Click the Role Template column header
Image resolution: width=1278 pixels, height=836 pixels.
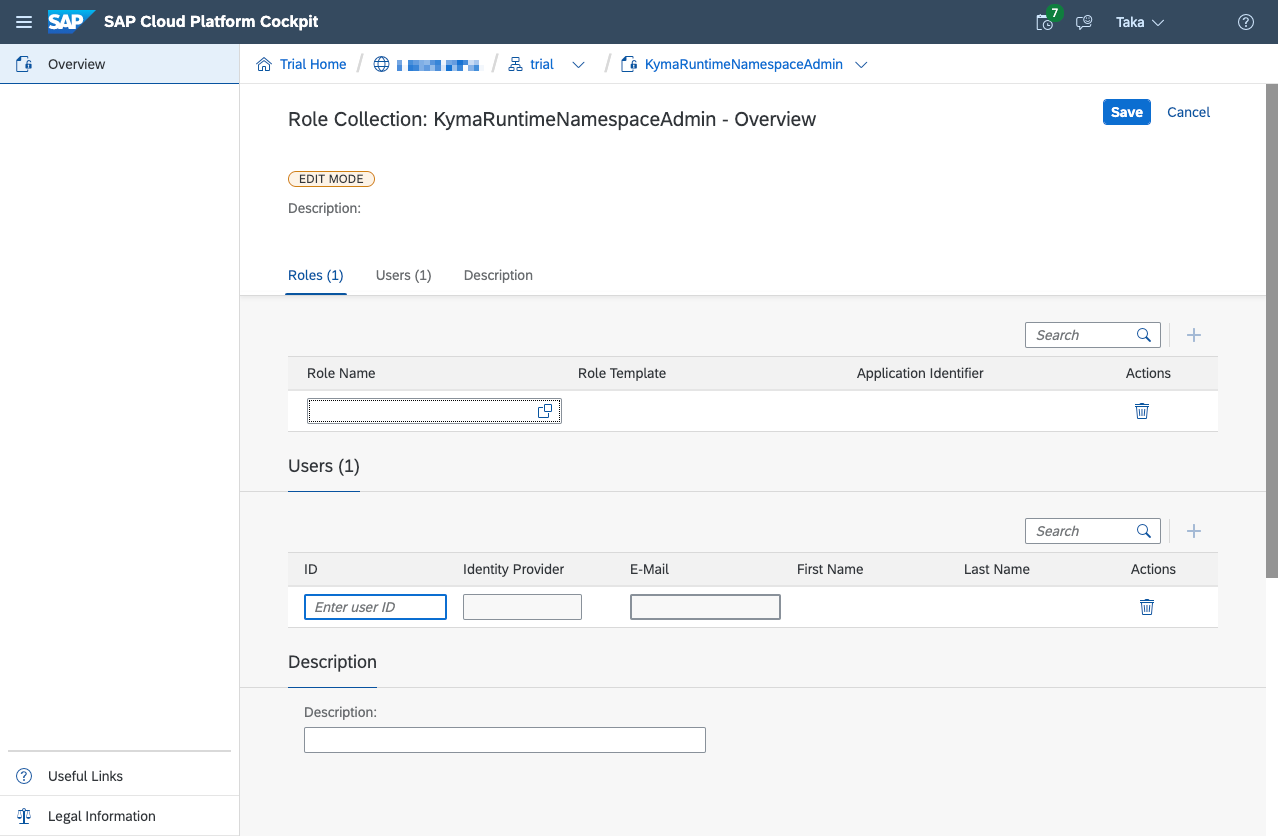pyautogui.click(x=622, y=373)
